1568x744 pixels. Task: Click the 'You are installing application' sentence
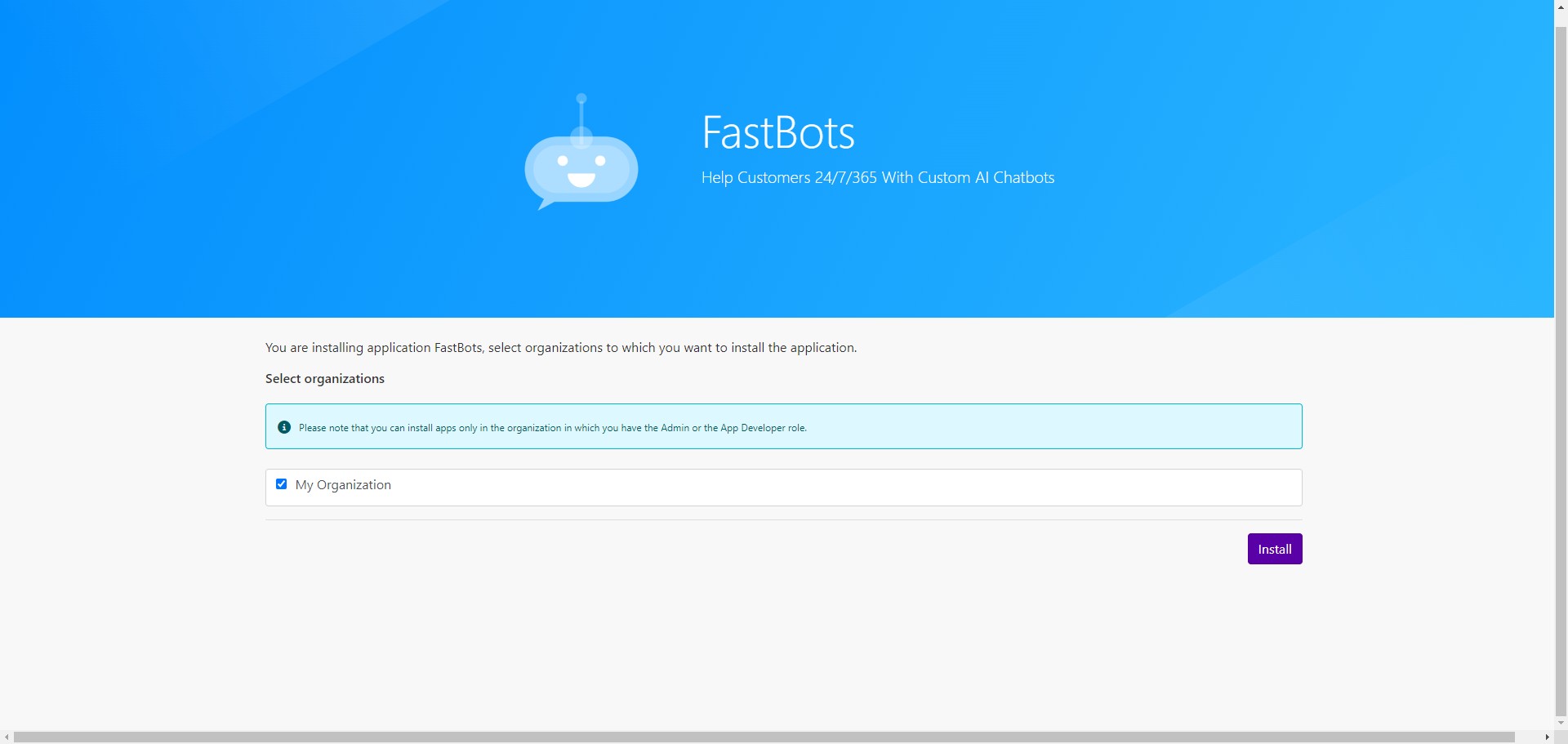560,348
